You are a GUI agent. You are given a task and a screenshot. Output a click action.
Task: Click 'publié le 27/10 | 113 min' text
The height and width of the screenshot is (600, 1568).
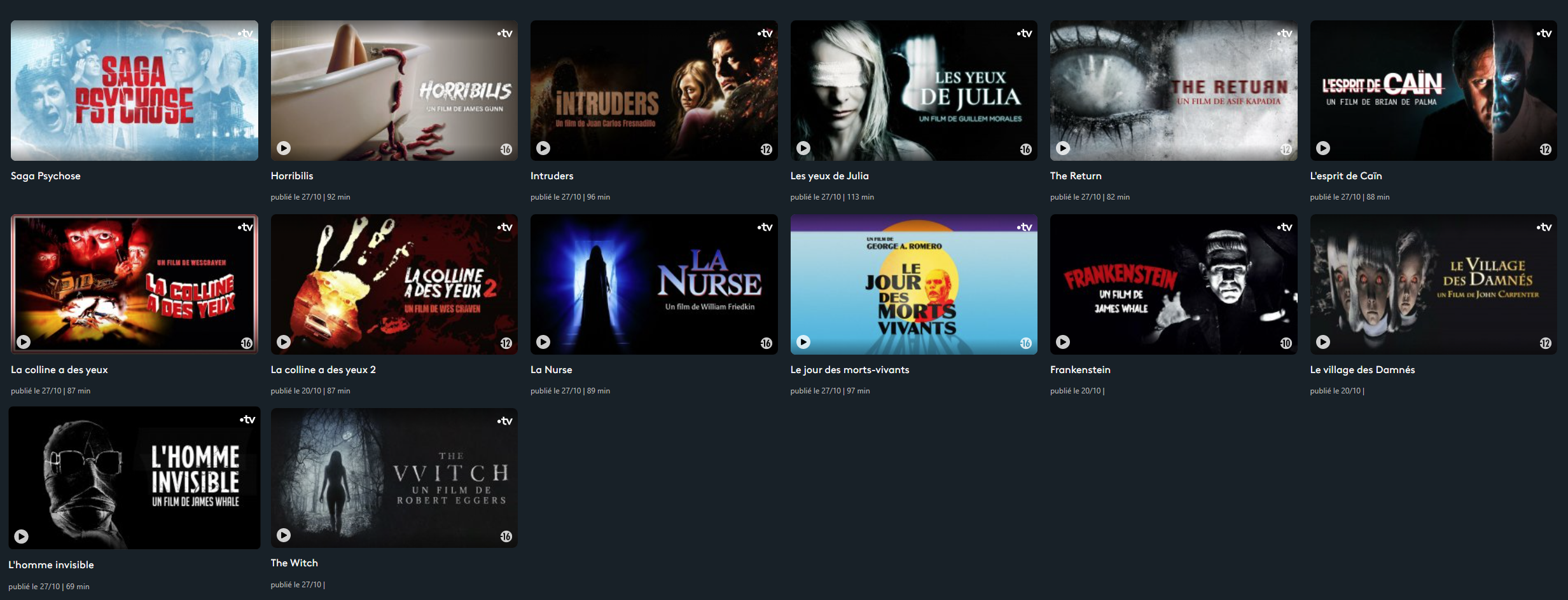(832, 197)
